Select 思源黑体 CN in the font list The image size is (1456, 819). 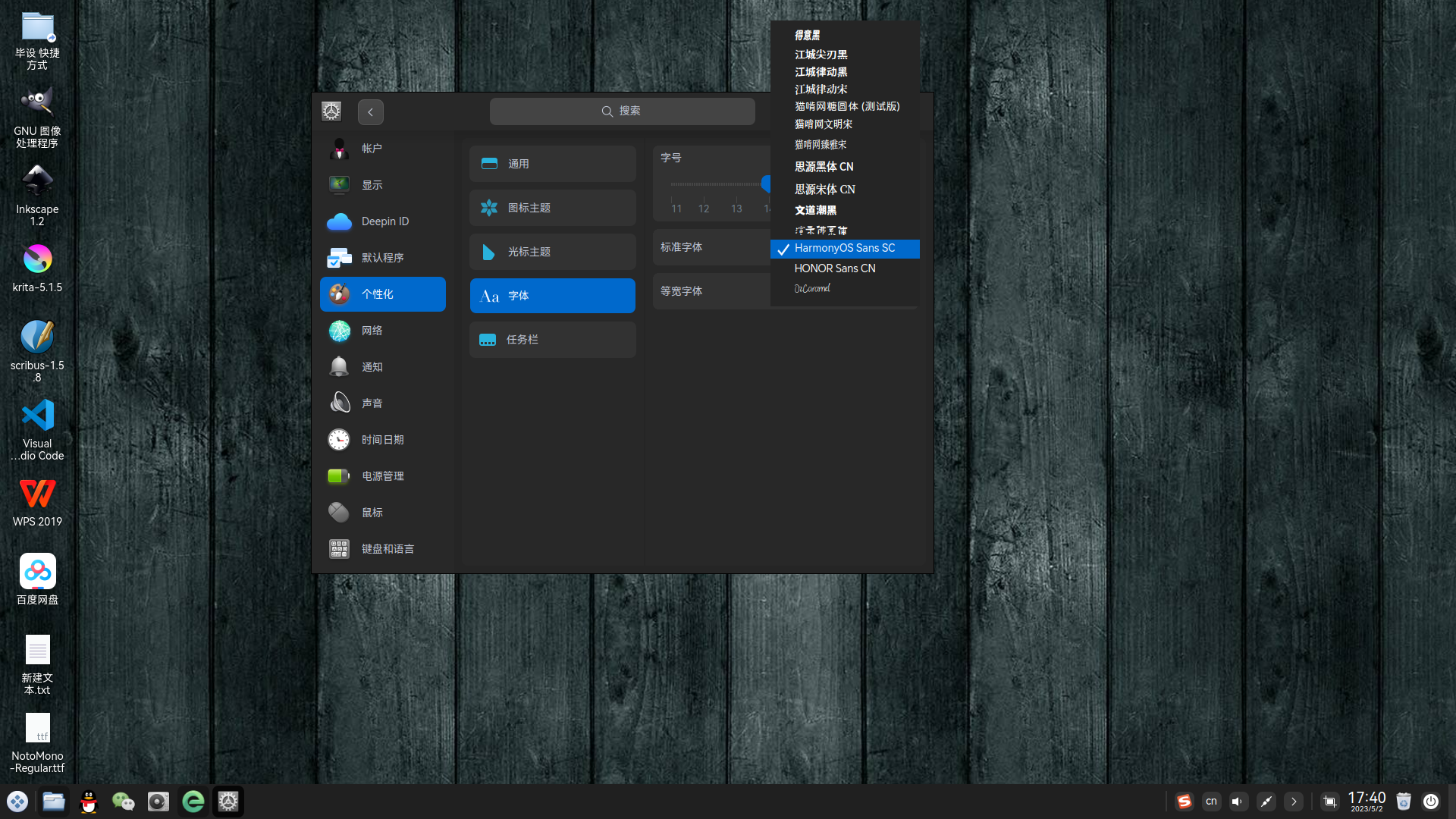tap(824, 166)
